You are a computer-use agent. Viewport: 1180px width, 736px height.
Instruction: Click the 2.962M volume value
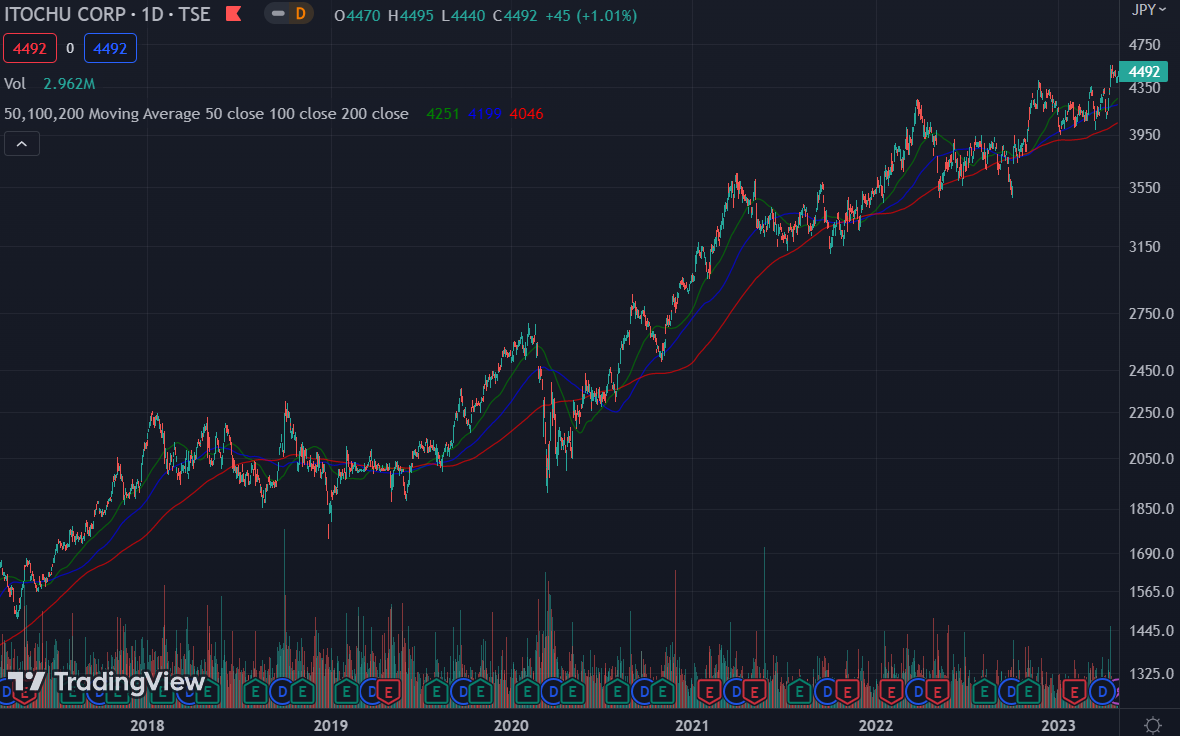pos(69,84)
